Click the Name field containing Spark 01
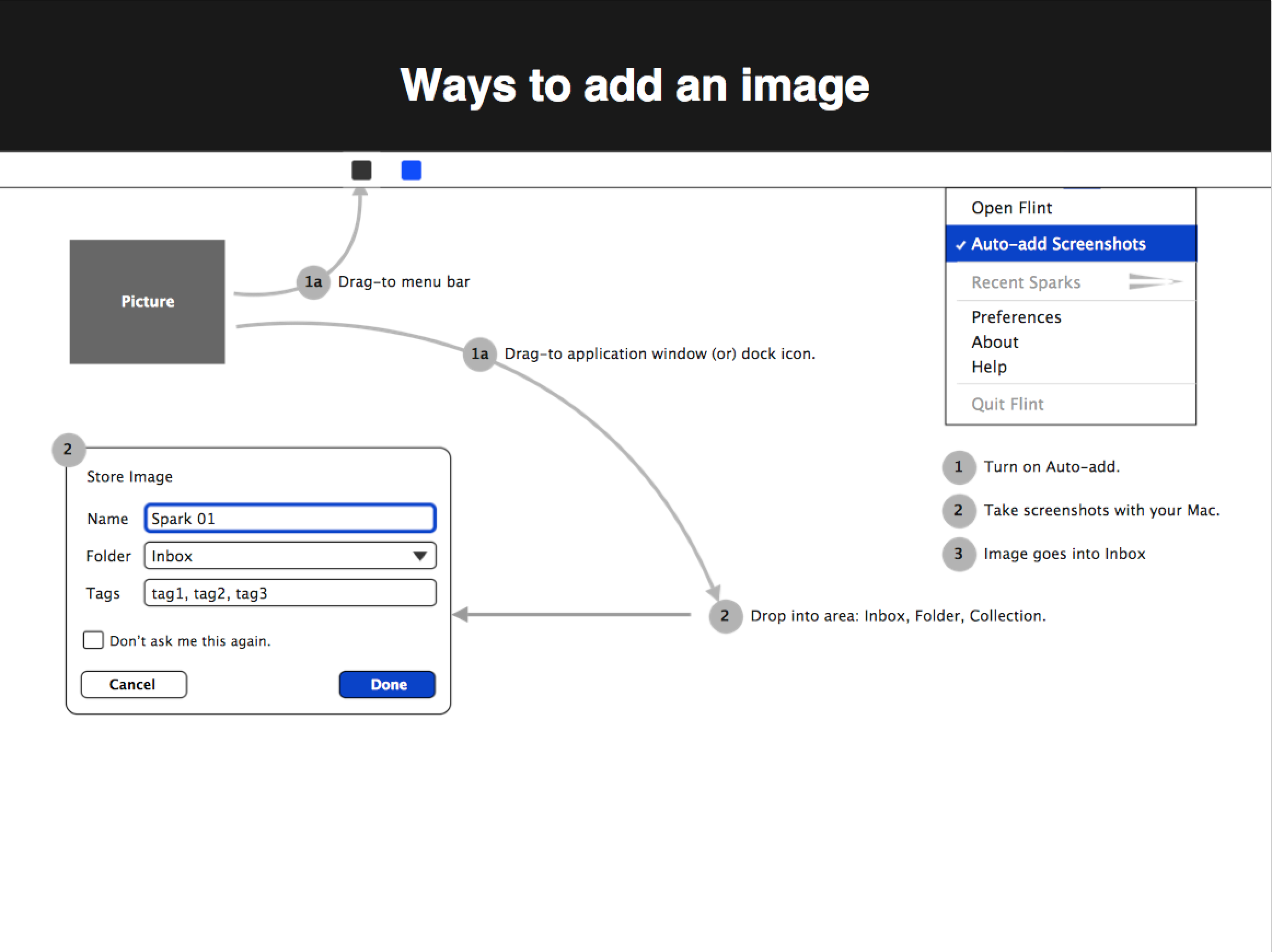The width and height of the screenshot is (1272, 952). click(x=290, y=519)
